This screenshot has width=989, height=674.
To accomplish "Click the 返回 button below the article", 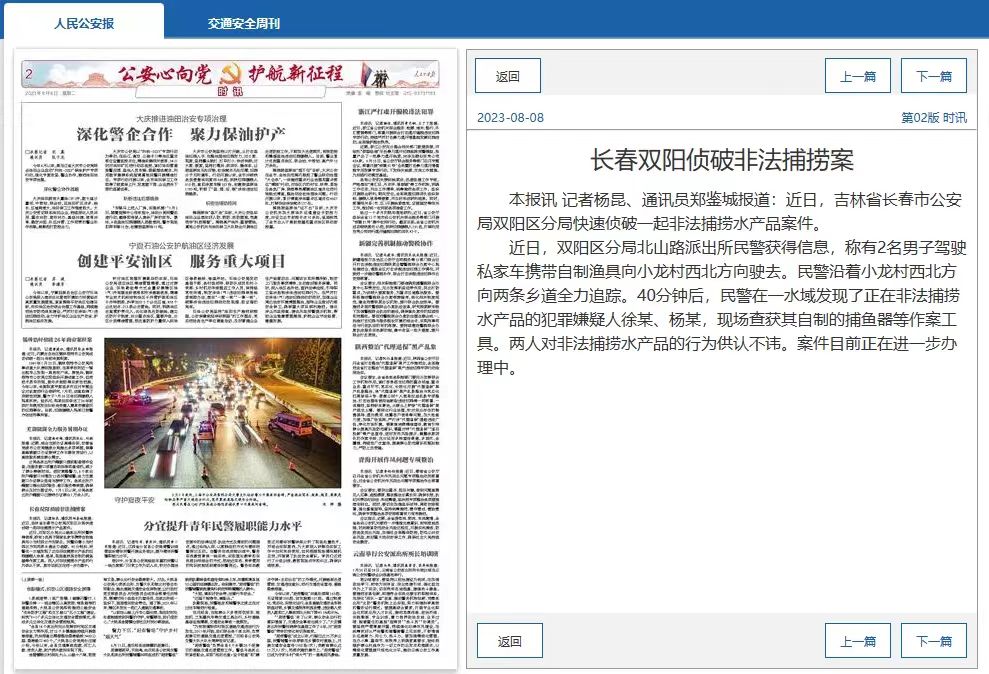I will 510,641.
